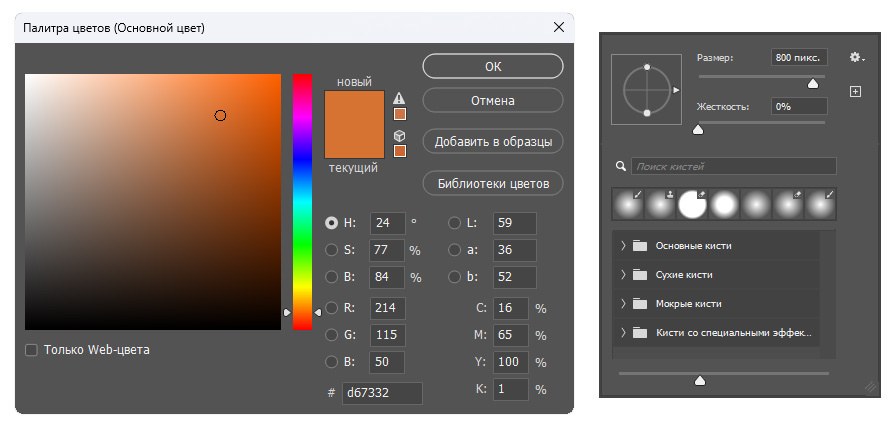Select the R red channel radio button

[x=331, y=308]
